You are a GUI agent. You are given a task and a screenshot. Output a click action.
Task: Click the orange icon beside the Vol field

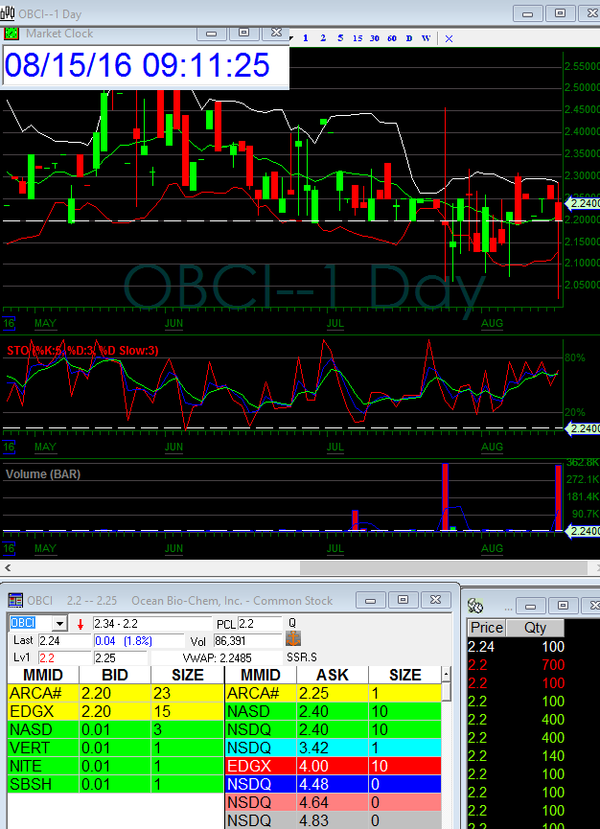pos(293,640)
